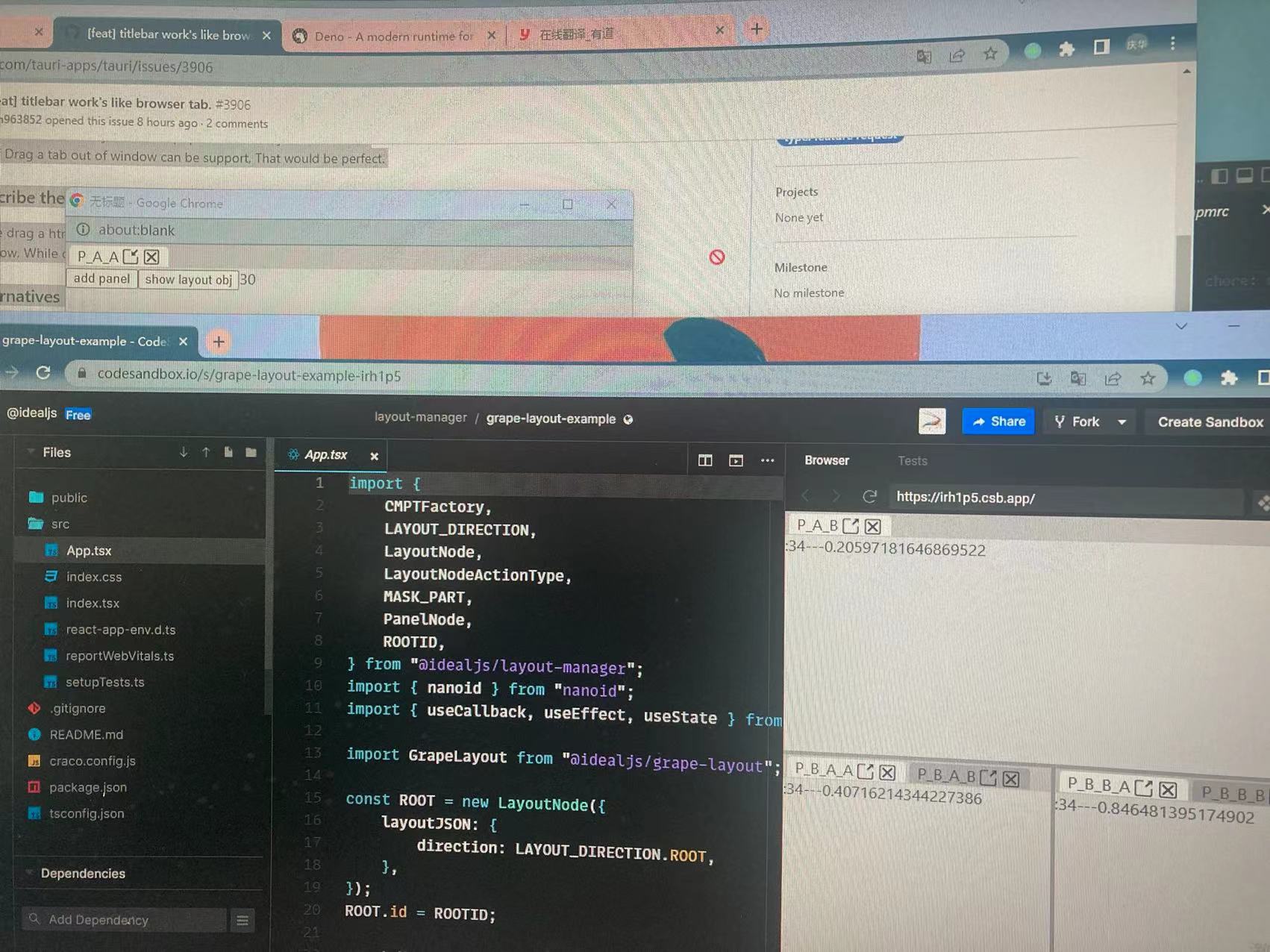Create a new file in the Files panel
Viewport: 1270px width, 952px height.
coord(228,452)
